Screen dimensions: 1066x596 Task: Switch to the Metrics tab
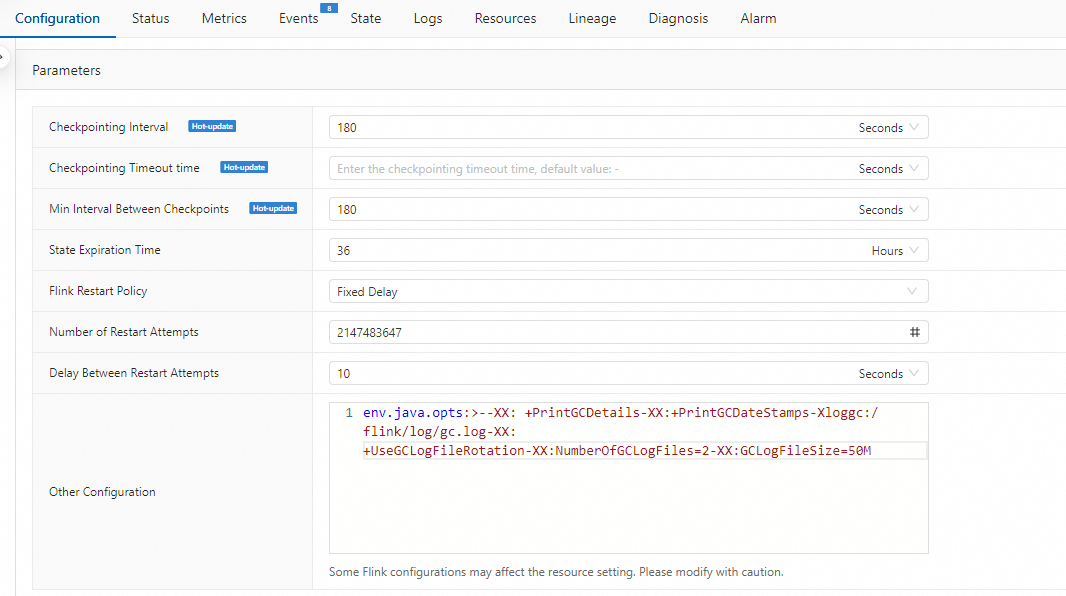[224, 18]
